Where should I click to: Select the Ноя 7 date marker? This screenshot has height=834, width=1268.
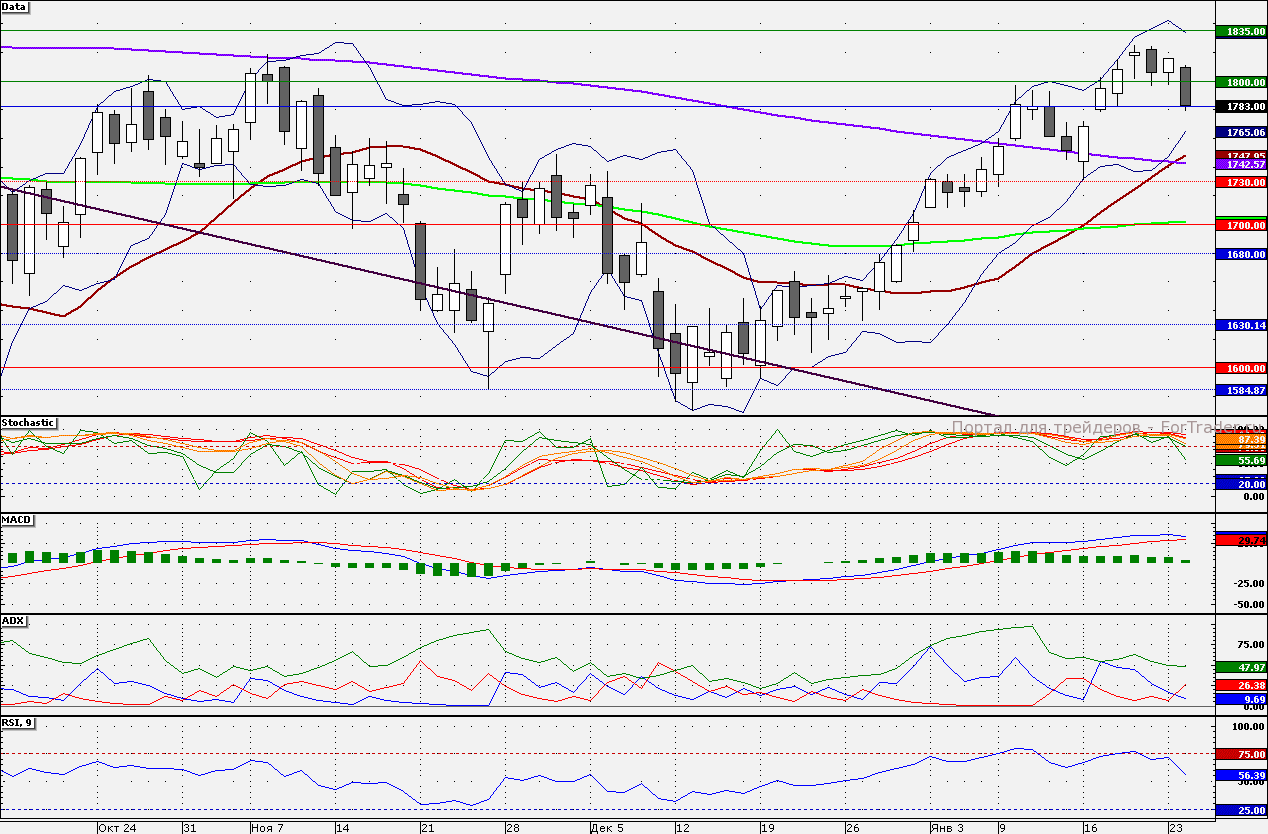pyautogui.click(x=268, y=828)
